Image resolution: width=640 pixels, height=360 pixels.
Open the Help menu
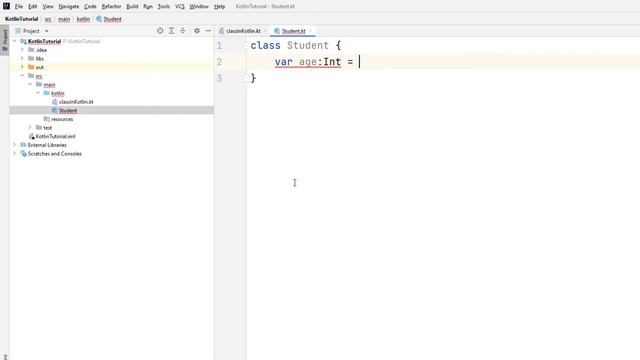pyautogui.click(x=220, y=7)
